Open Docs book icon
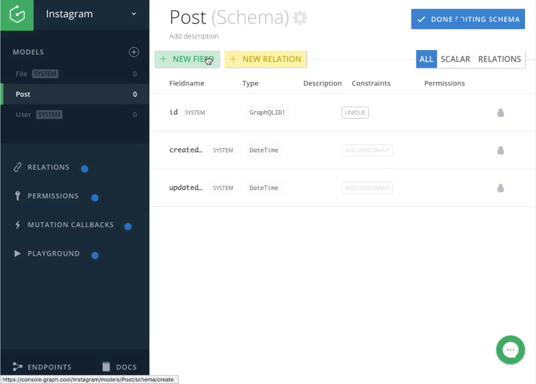The height and width of the screenshot is (384, 536). [106, 367]
